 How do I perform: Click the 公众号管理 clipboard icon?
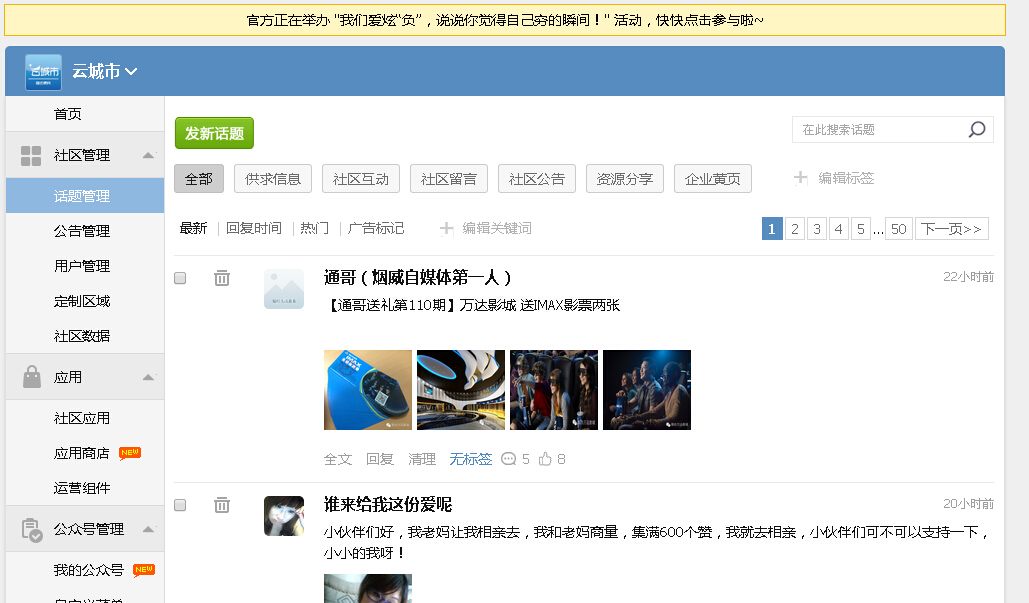point(32,530)
